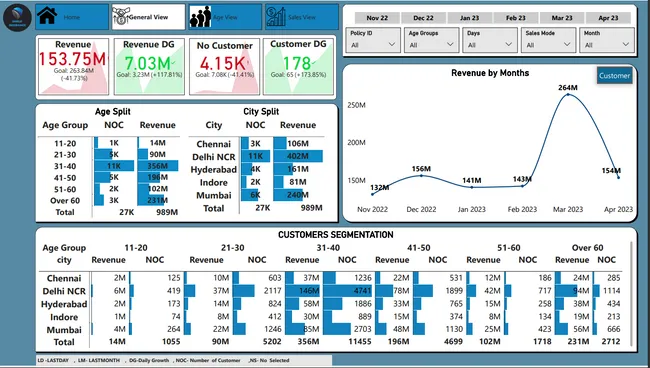Click the 264M peak point on chart
This screenshot has height=368, width=650.
click(x=568, y=94)
